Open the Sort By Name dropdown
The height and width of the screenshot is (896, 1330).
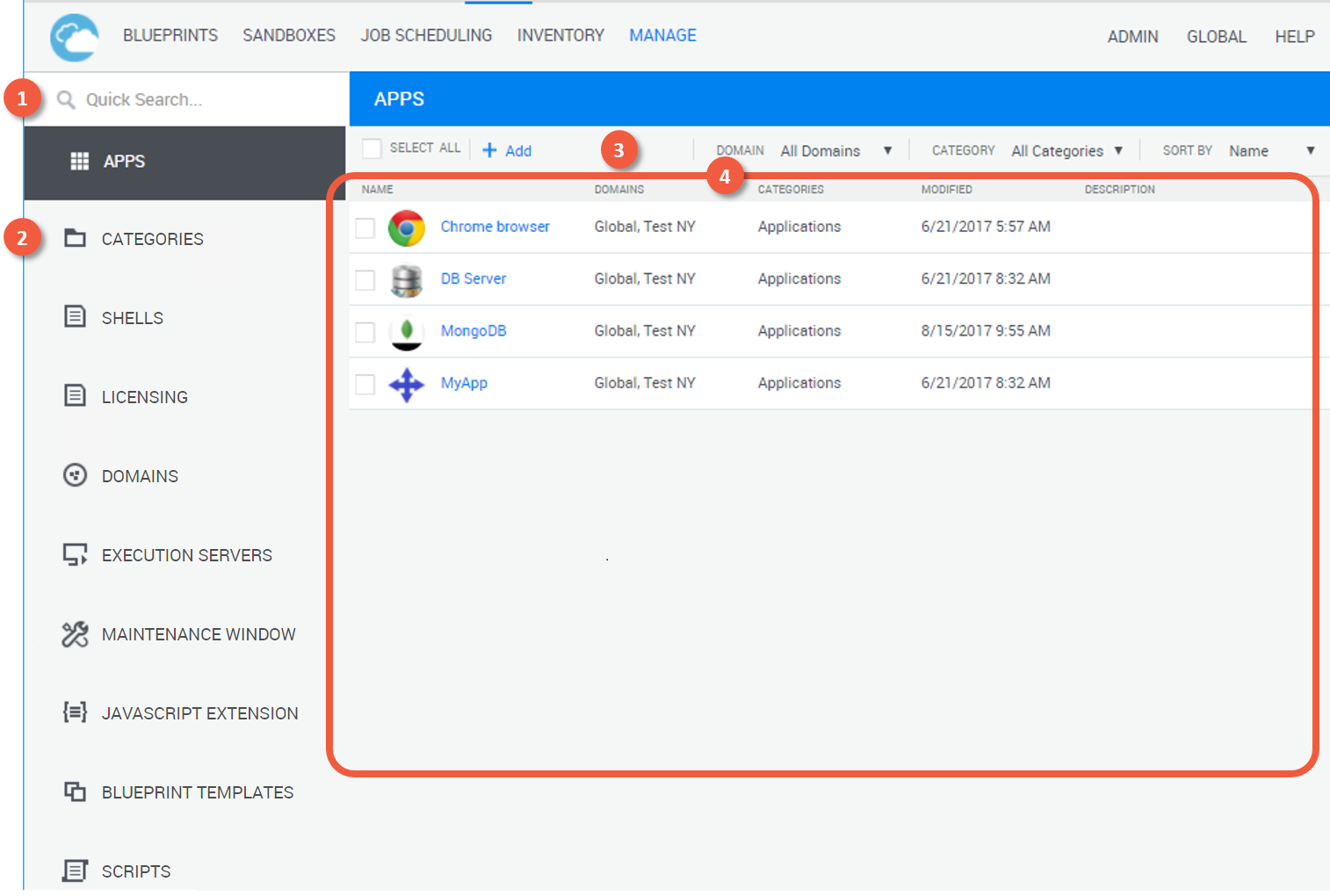1270,151
